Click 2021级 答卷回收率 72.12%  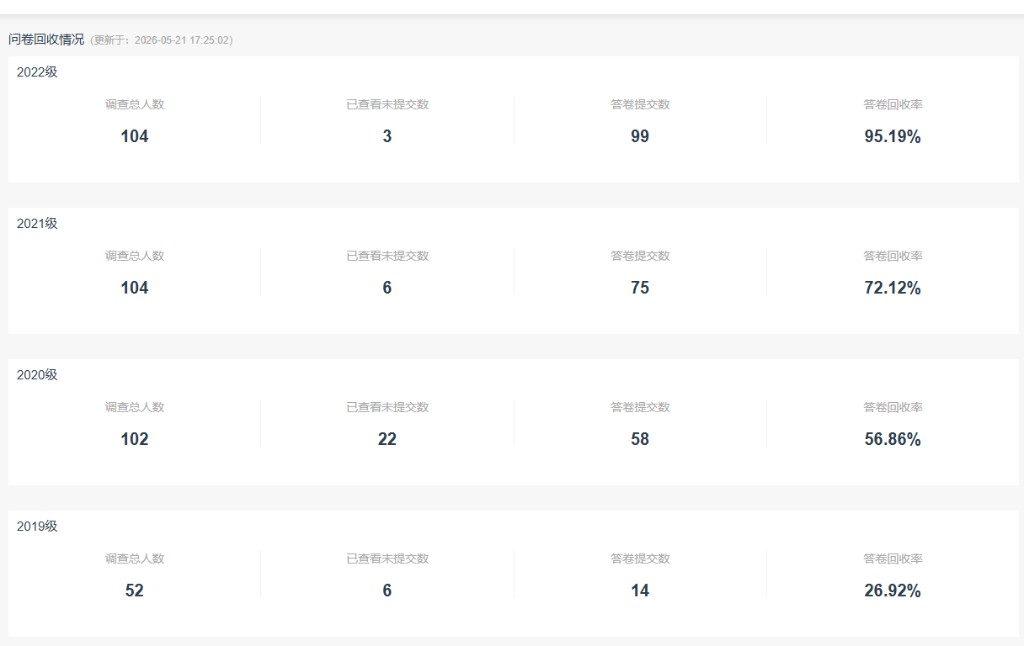[893, 287]
